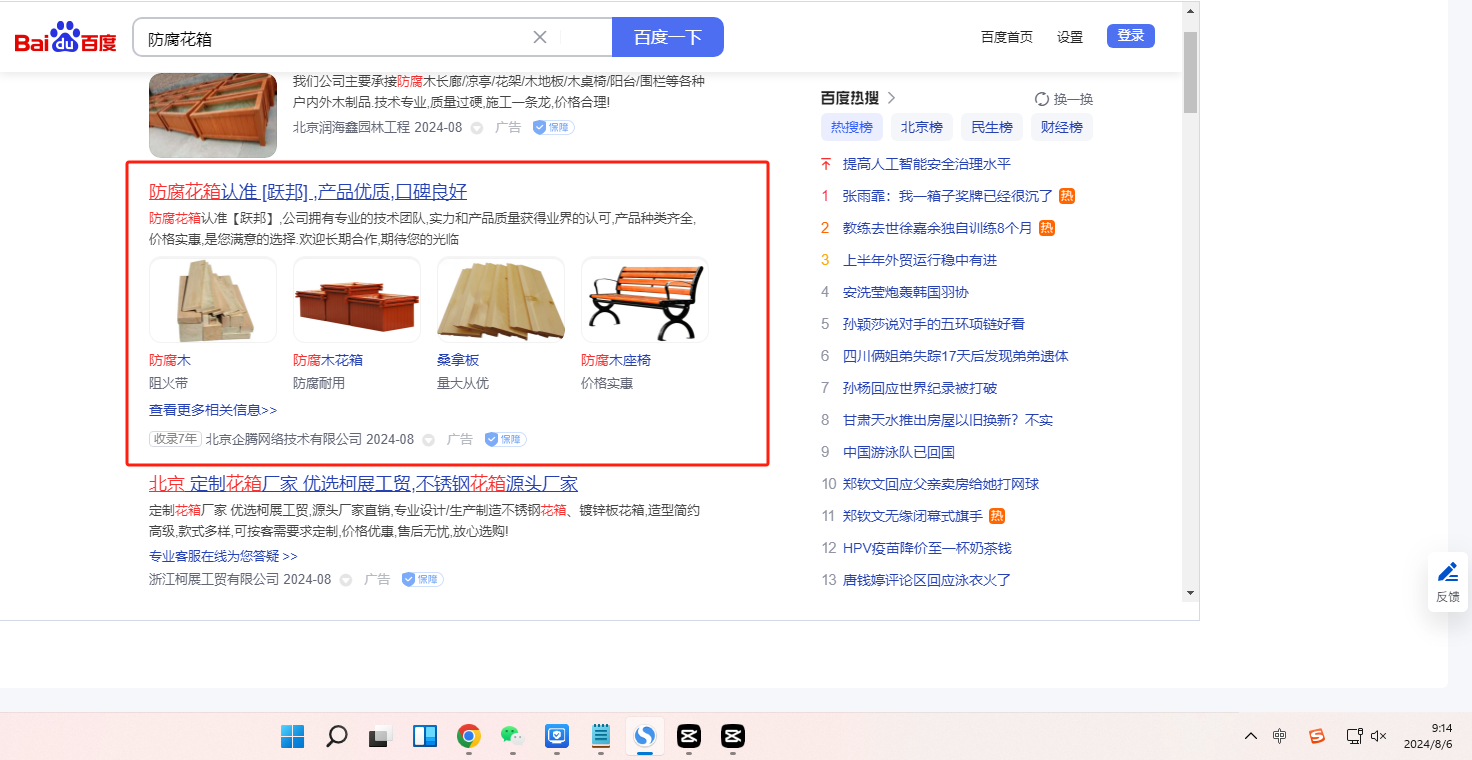
Task: Open the rightmost CapCut icon in taskbar
Action: click(732, 736)
